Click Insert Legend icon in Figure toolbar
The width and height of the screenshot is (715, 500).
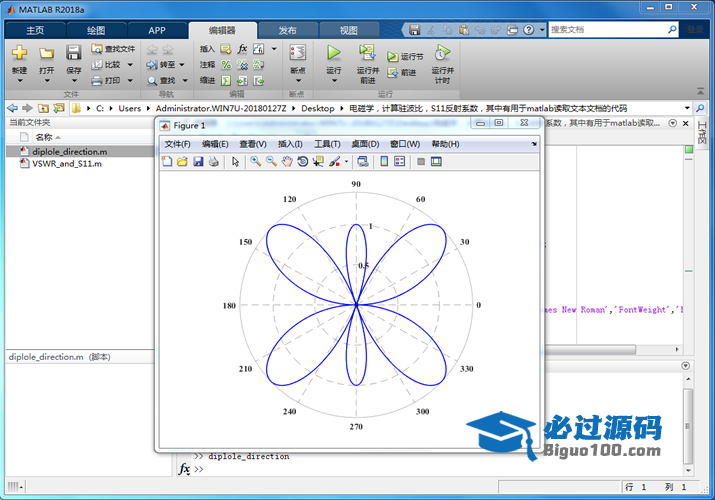click(x=399, y=161)
